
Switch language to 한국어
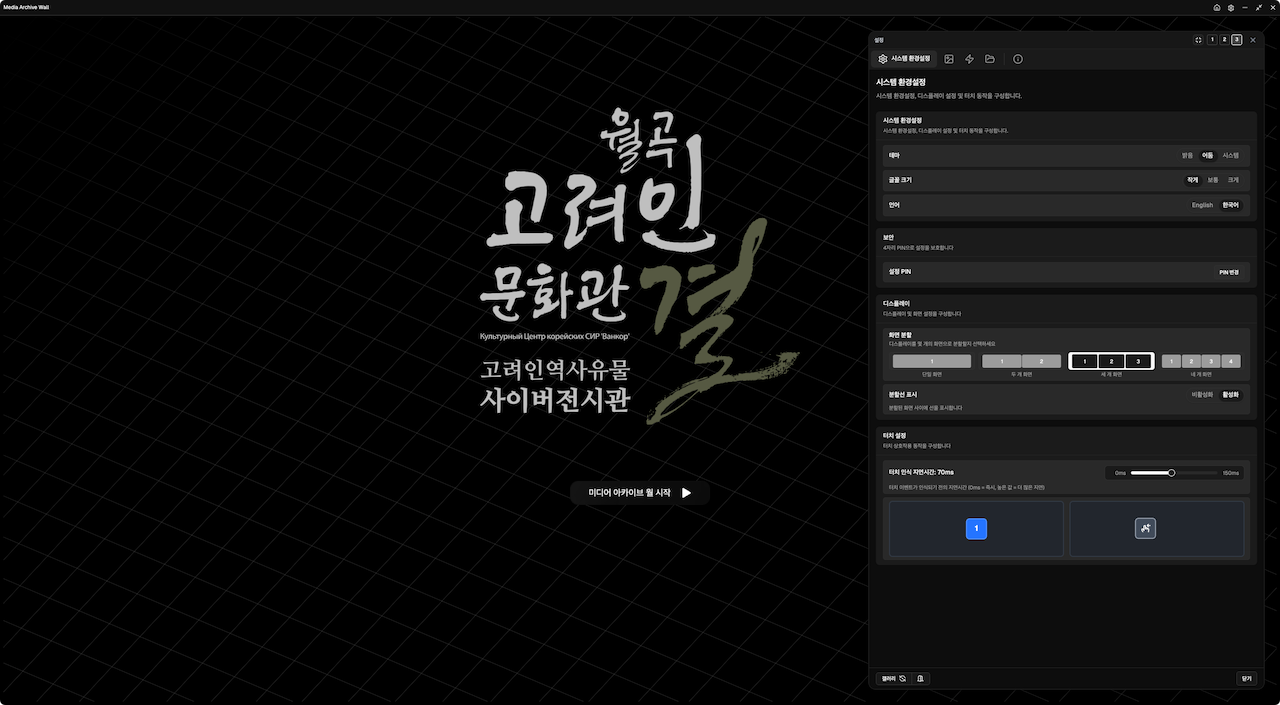tap(1230, 205)
